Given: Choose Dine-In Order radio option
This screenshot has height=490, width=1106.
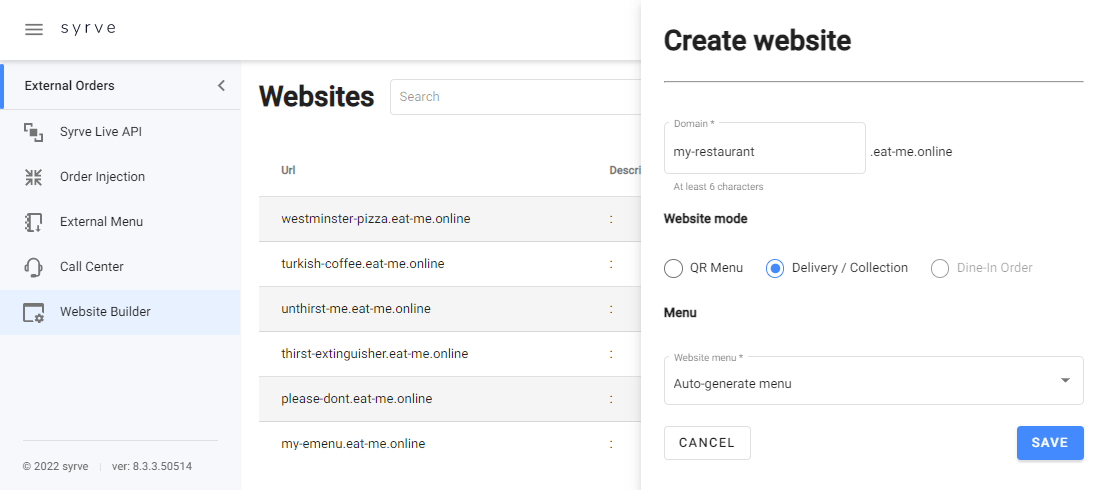Looking at the screenshot, I should (939, 268).
